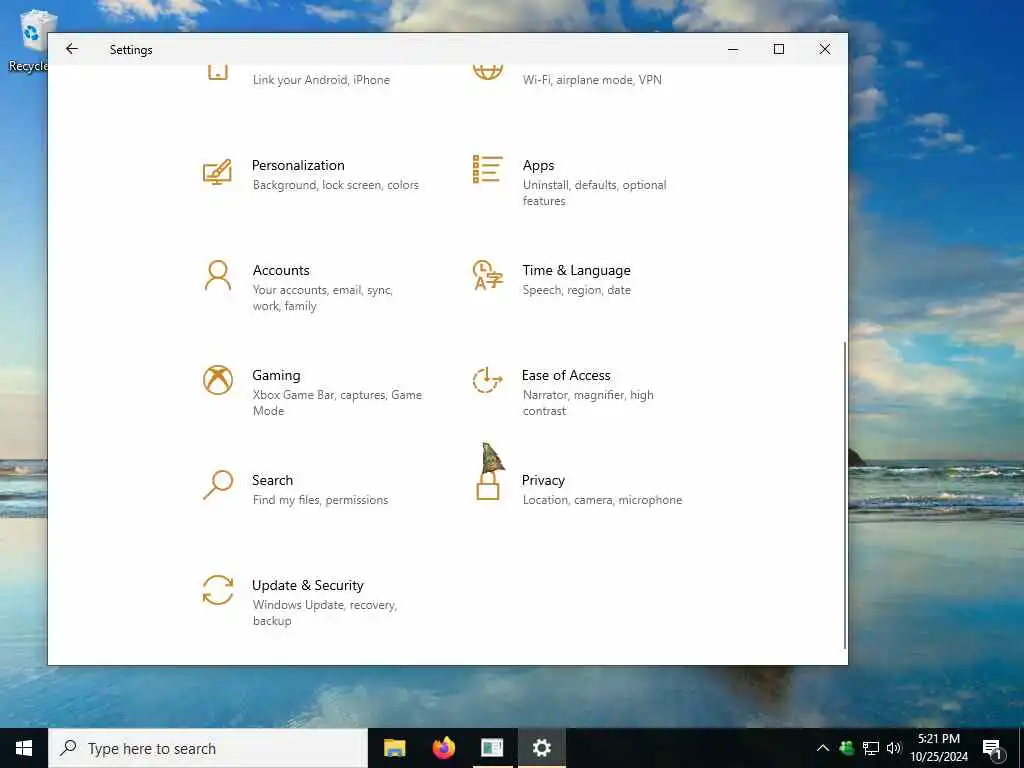This screenshot has width=1024, height=768.
Task: Open the Personalization monitor-and-brush icon
Action: [x=217, y=172]
